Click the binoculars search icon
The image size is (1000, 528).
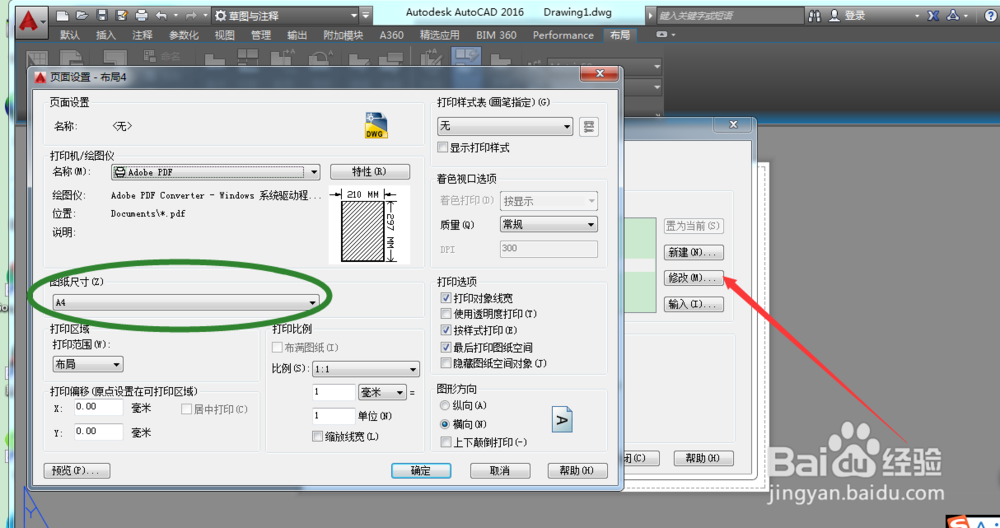coord(814,15)
